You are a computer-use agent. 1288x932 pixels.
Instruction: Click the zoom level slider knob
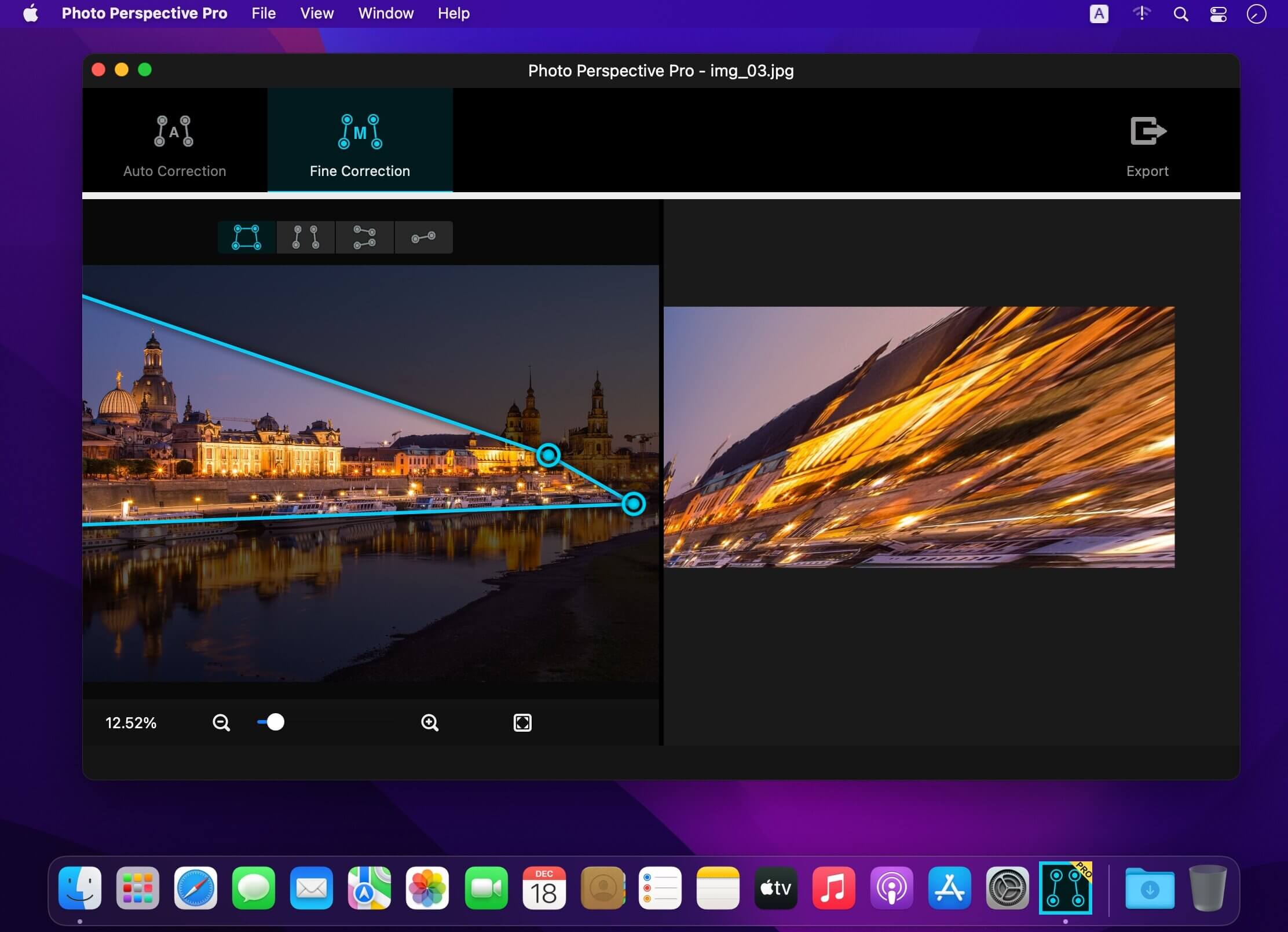coord(276,722)
